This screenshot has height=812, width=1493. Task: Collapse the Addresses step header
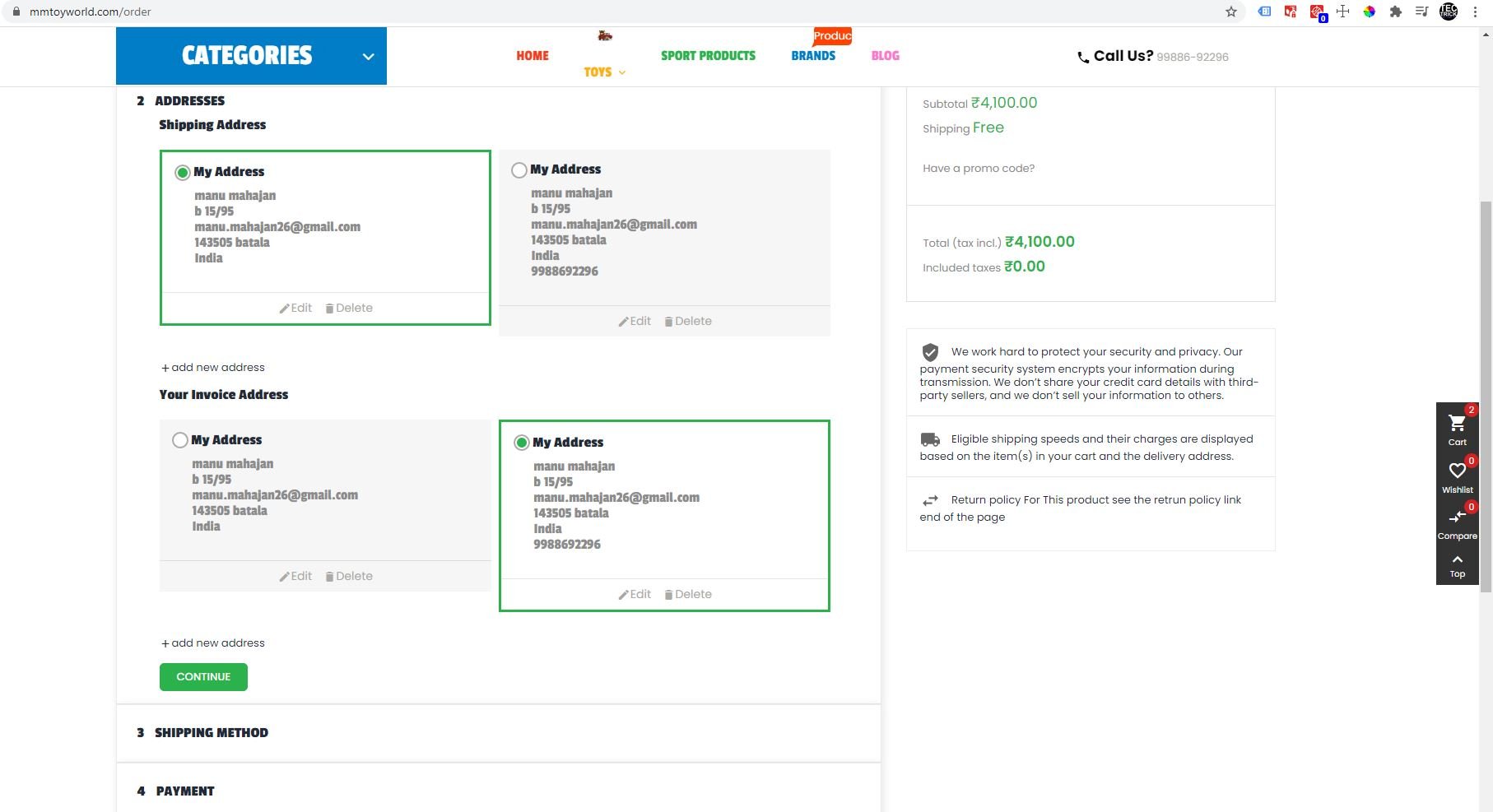click(x=181, y=101)
